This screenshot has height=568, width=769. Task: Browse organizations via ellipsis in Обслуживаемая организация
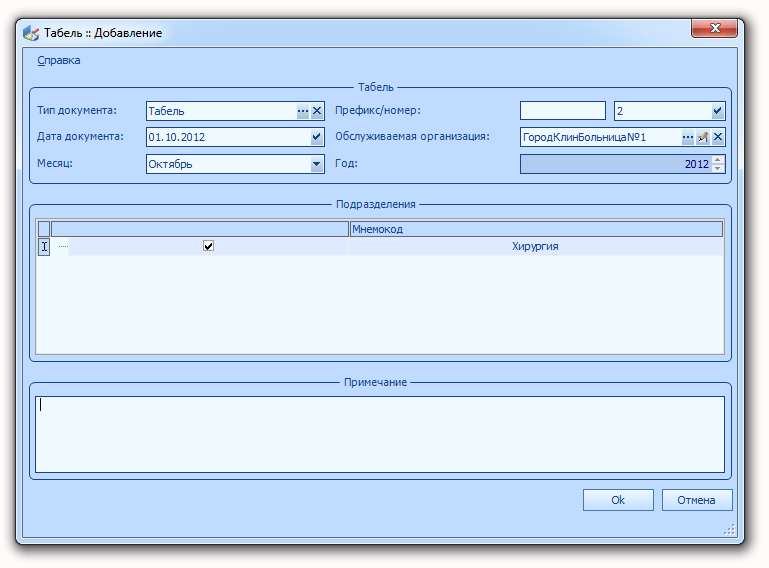coord(688,137)
